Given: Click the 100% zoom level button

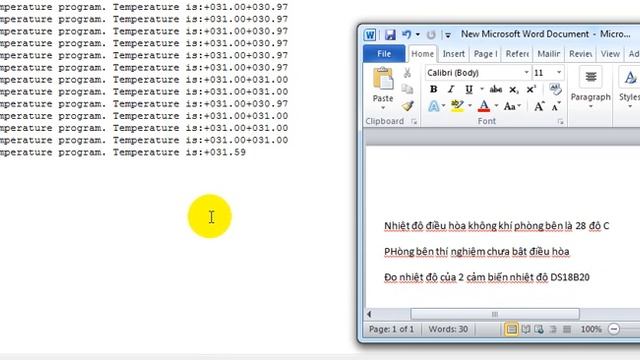Looking at the screenshot, I should pyautogui.click(x=591, y=329).
